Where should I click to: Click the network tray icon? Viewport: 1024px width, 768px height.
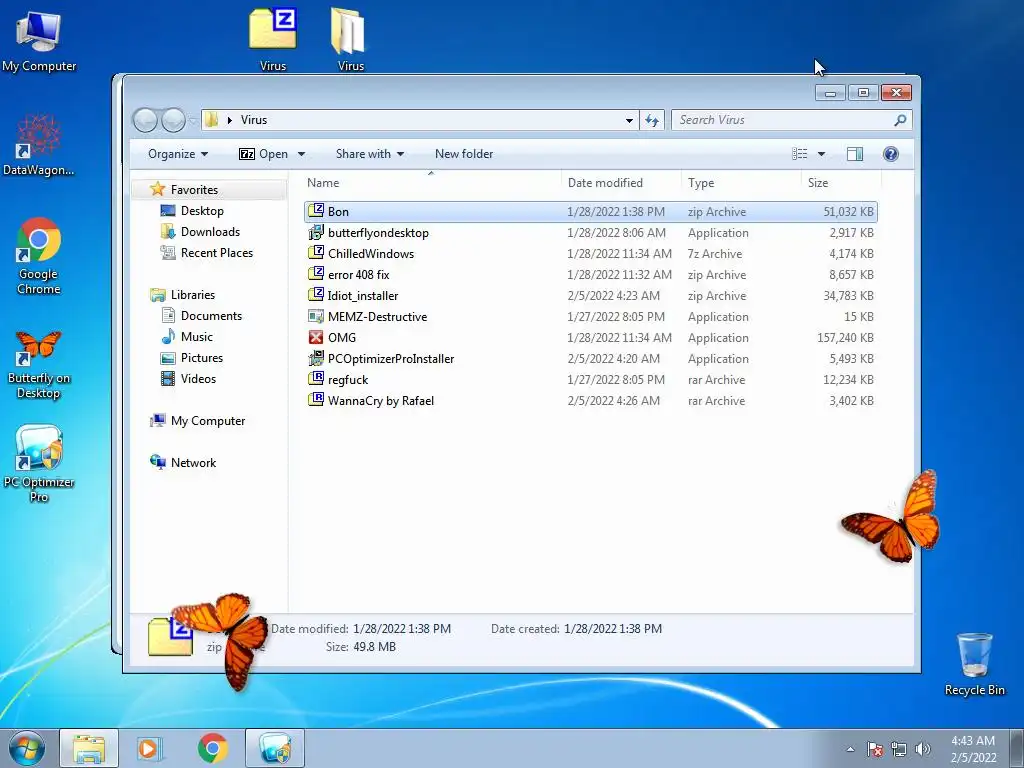[899, 749]
